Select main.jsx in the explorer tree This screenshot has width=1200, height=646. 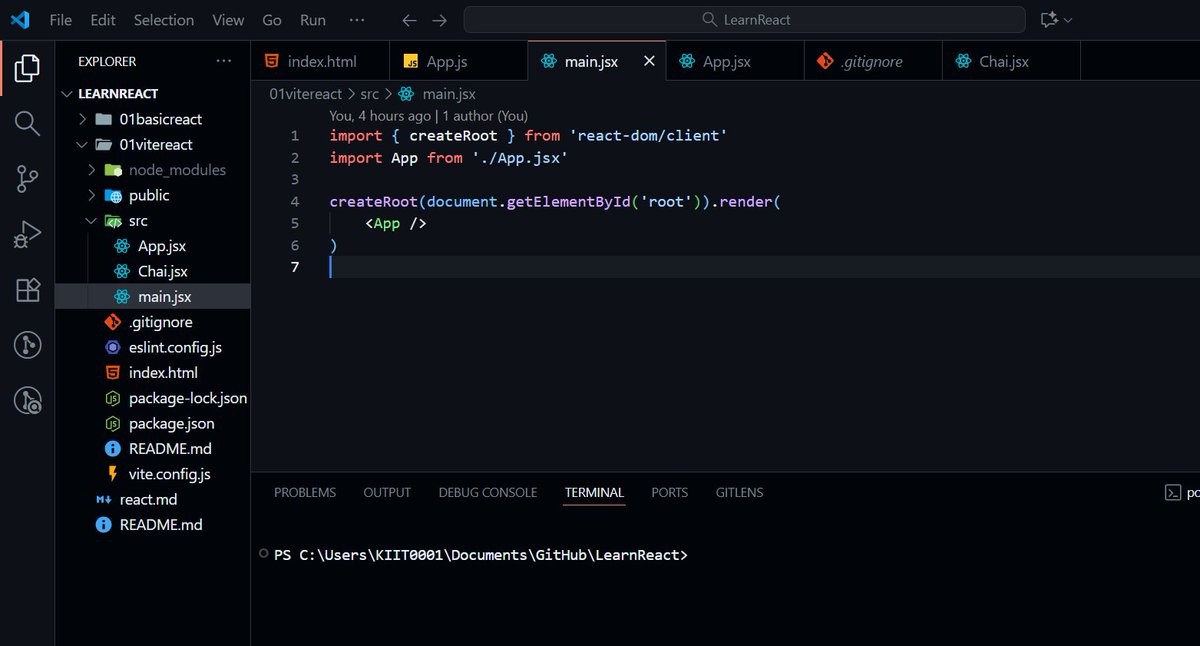(153, 297)
